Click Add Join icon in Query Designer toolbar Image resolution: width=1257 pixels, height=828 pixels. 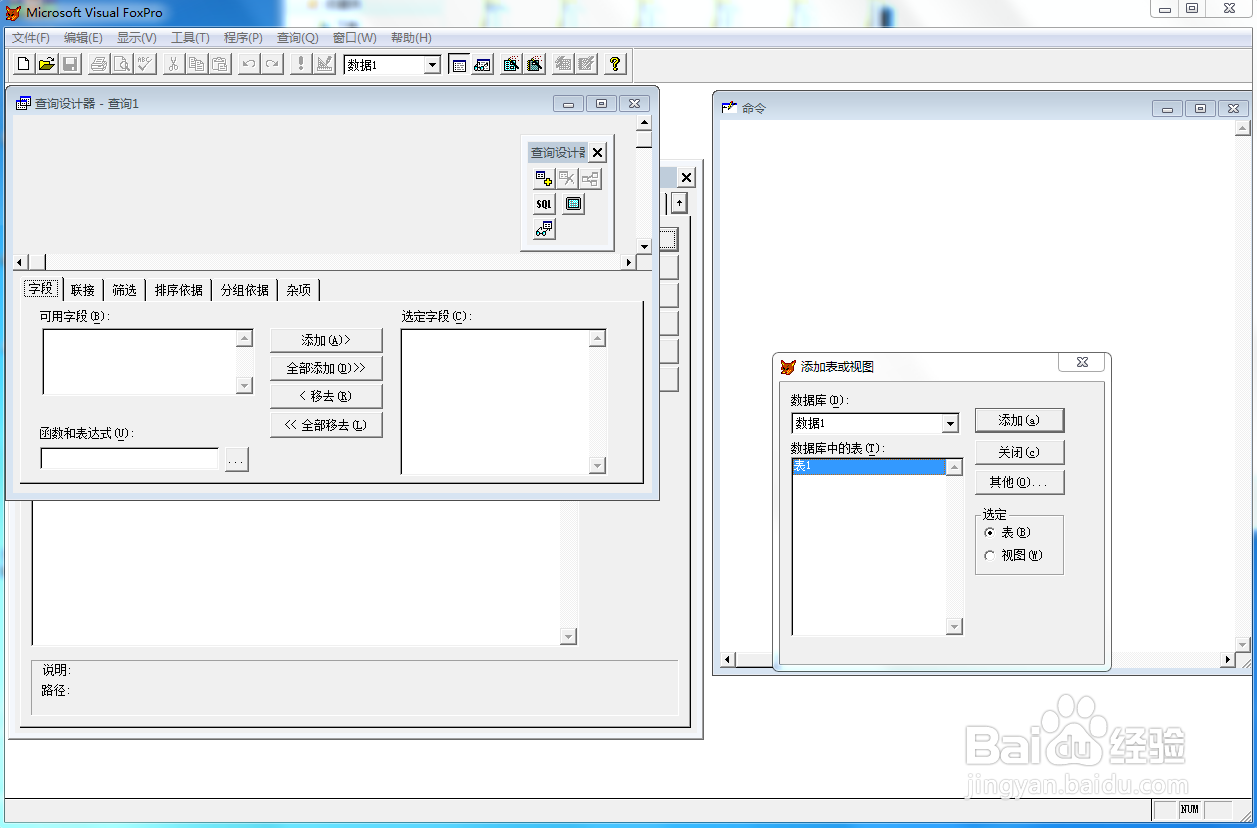[x=590, y=179]
